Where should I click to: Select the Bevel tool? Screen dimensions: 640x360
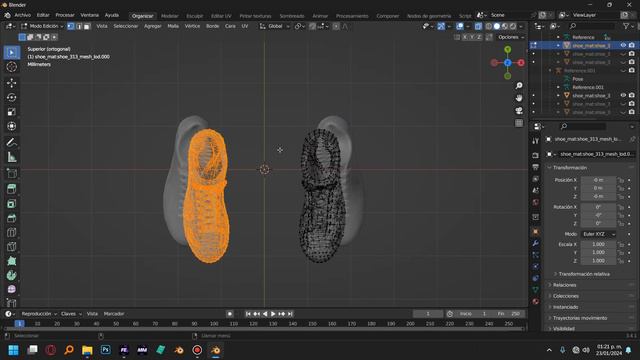pyautogui.click(x=11, y=218)
